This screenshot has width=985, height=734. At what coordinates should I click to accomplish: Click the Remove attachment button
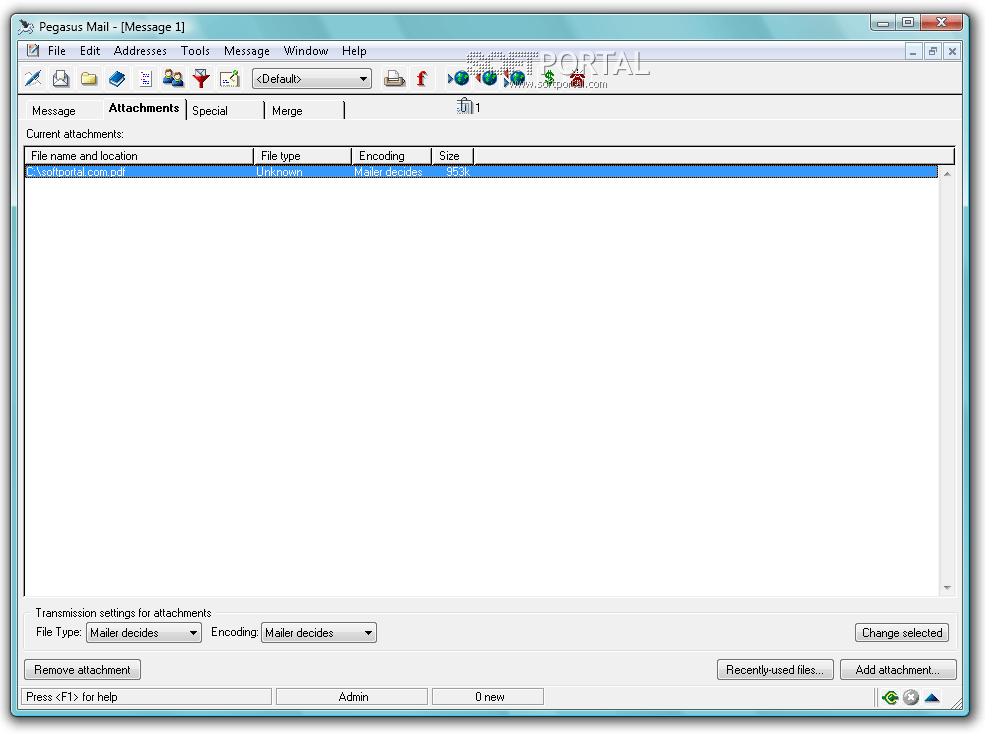click(82, 670)
